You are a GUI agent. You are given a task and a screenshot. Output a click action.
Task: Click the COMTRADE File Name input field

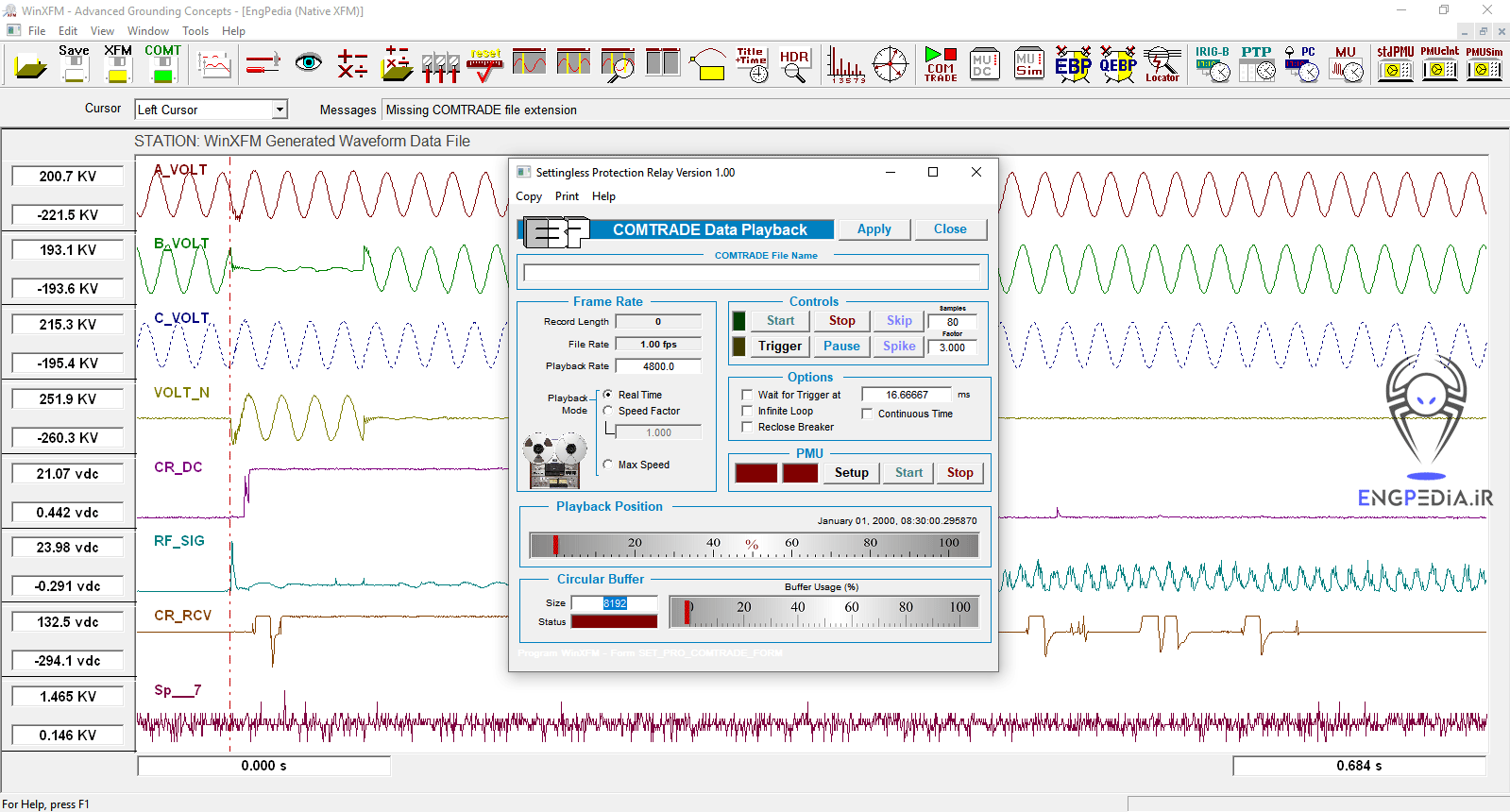point(752,273)
